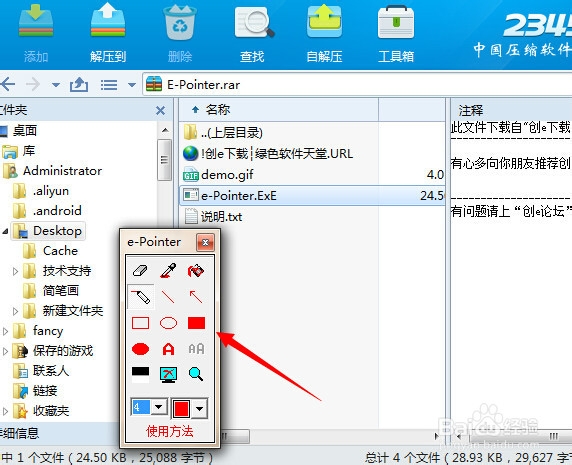The width and height of the screenshot is (572, 465).
Task: Select the filled red rectangle tool
Action: click(x=196, y=323)
